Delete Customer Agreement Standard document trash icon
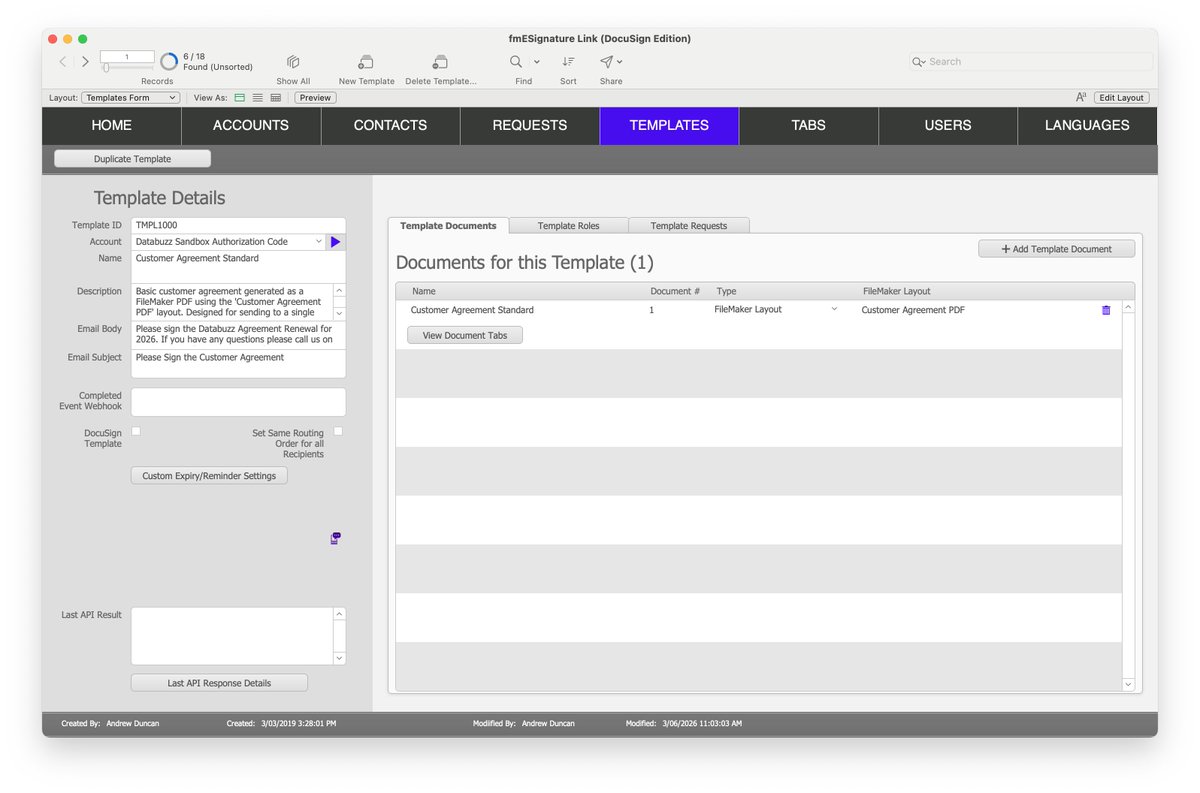 click(x=1106, y=310)
